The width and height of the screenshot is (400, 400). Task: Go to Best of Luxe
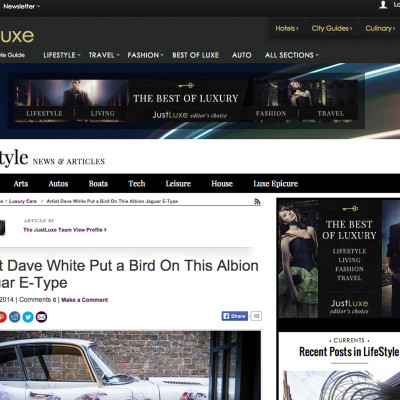[x=196, y=55]
